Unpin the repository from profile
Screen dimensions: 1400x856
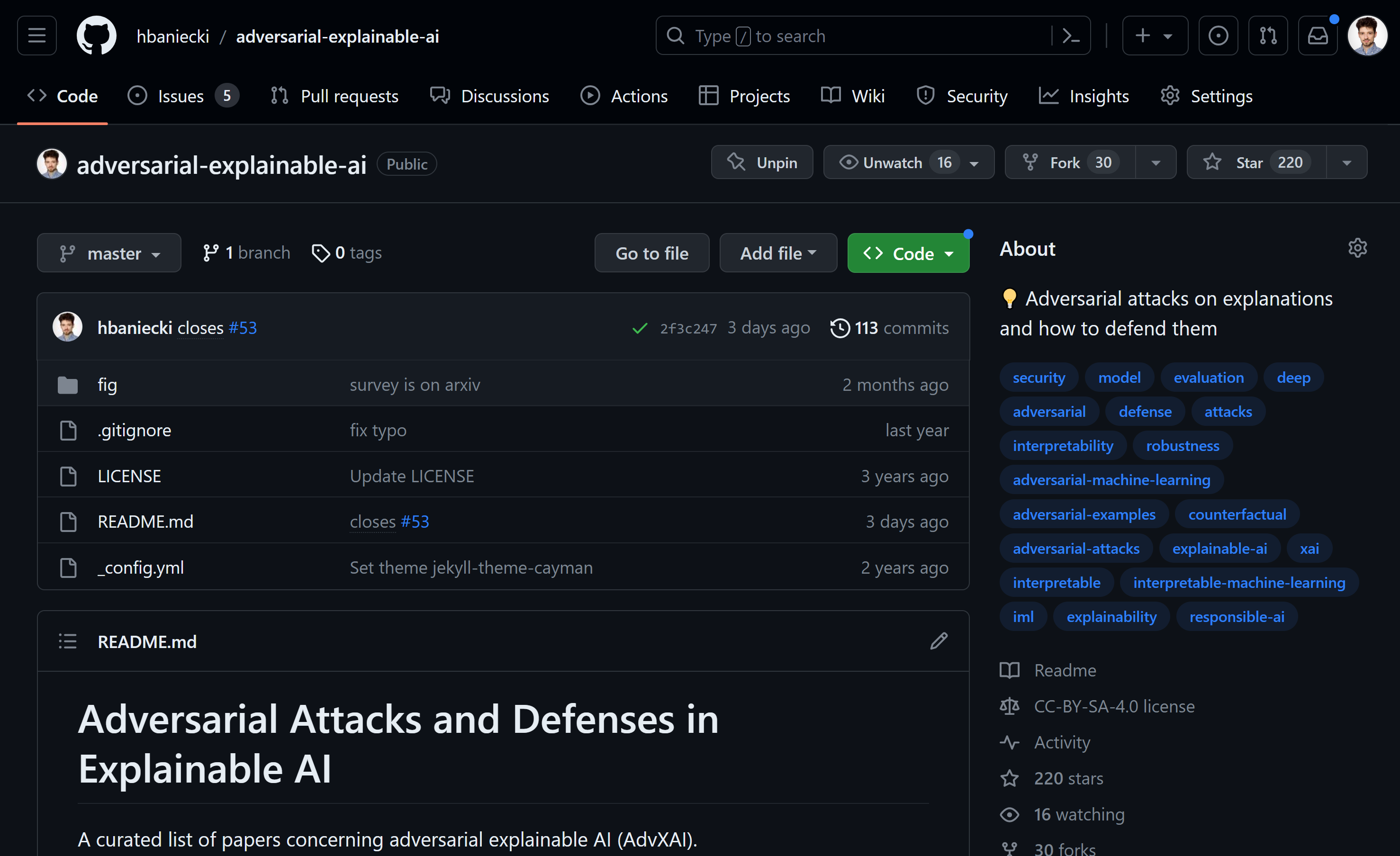(x=761, y=162)
